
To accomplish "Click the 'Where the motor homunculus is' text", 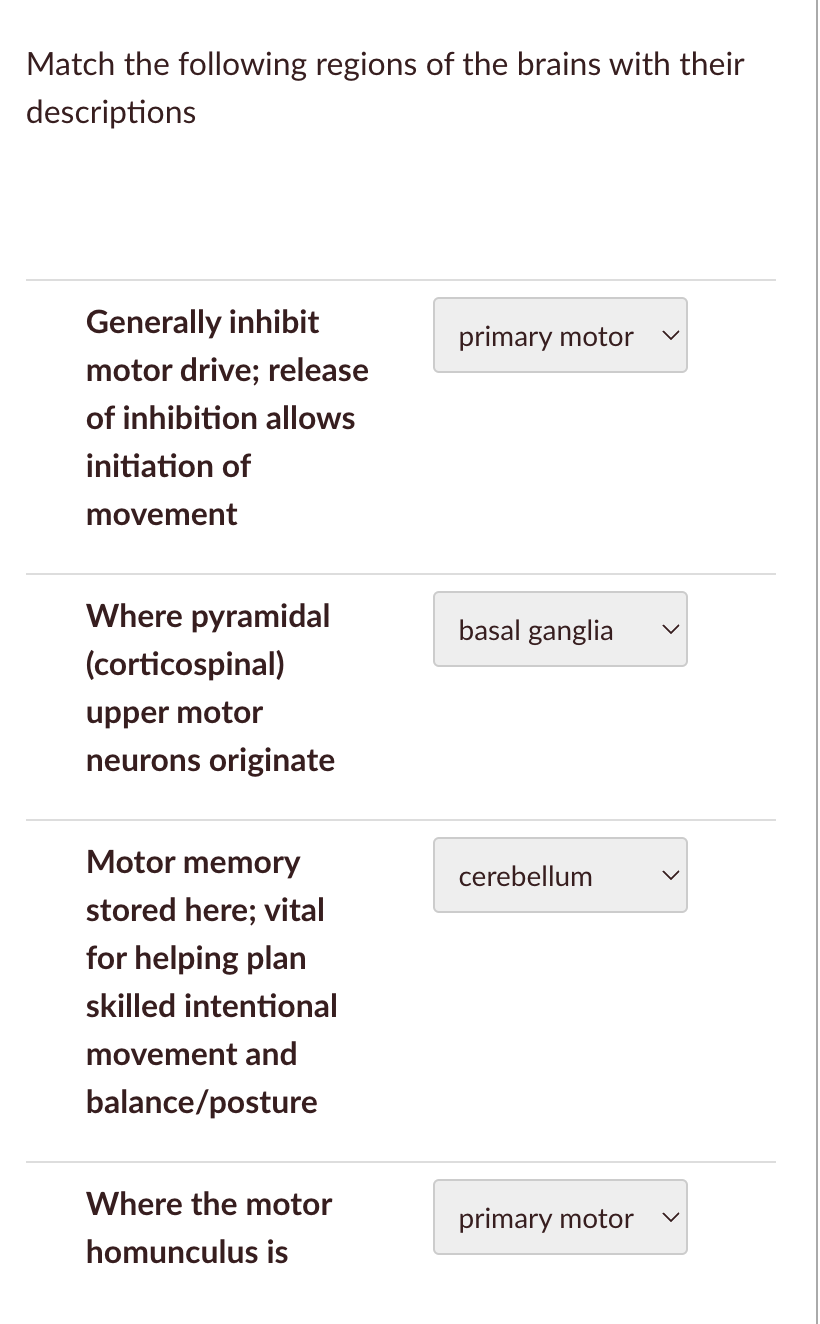I will coord(208,1227).
